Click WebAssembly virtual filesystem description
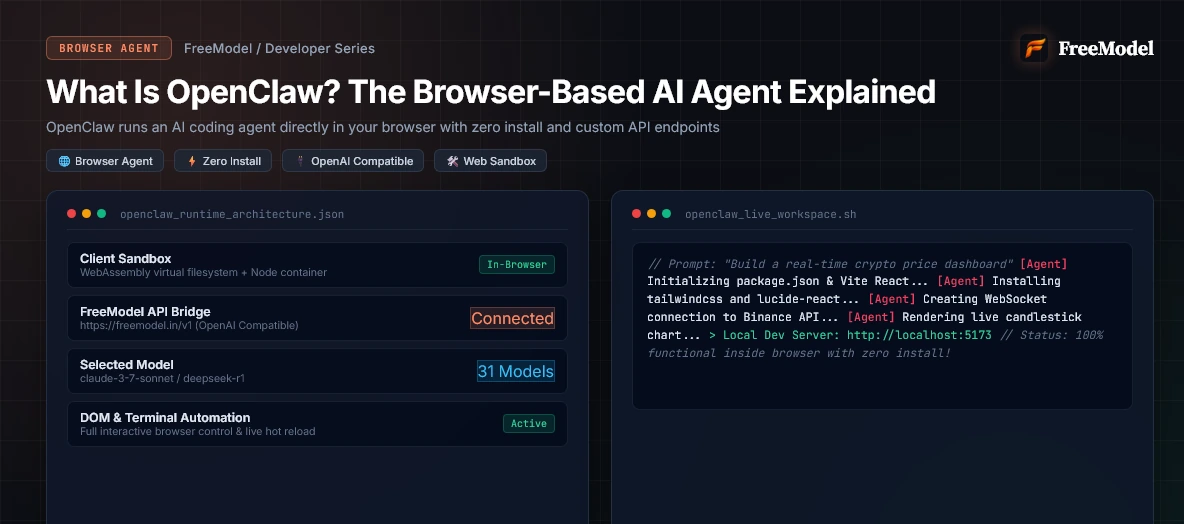The height and width of the screenshot is (524, 1184). coord(204,273)
